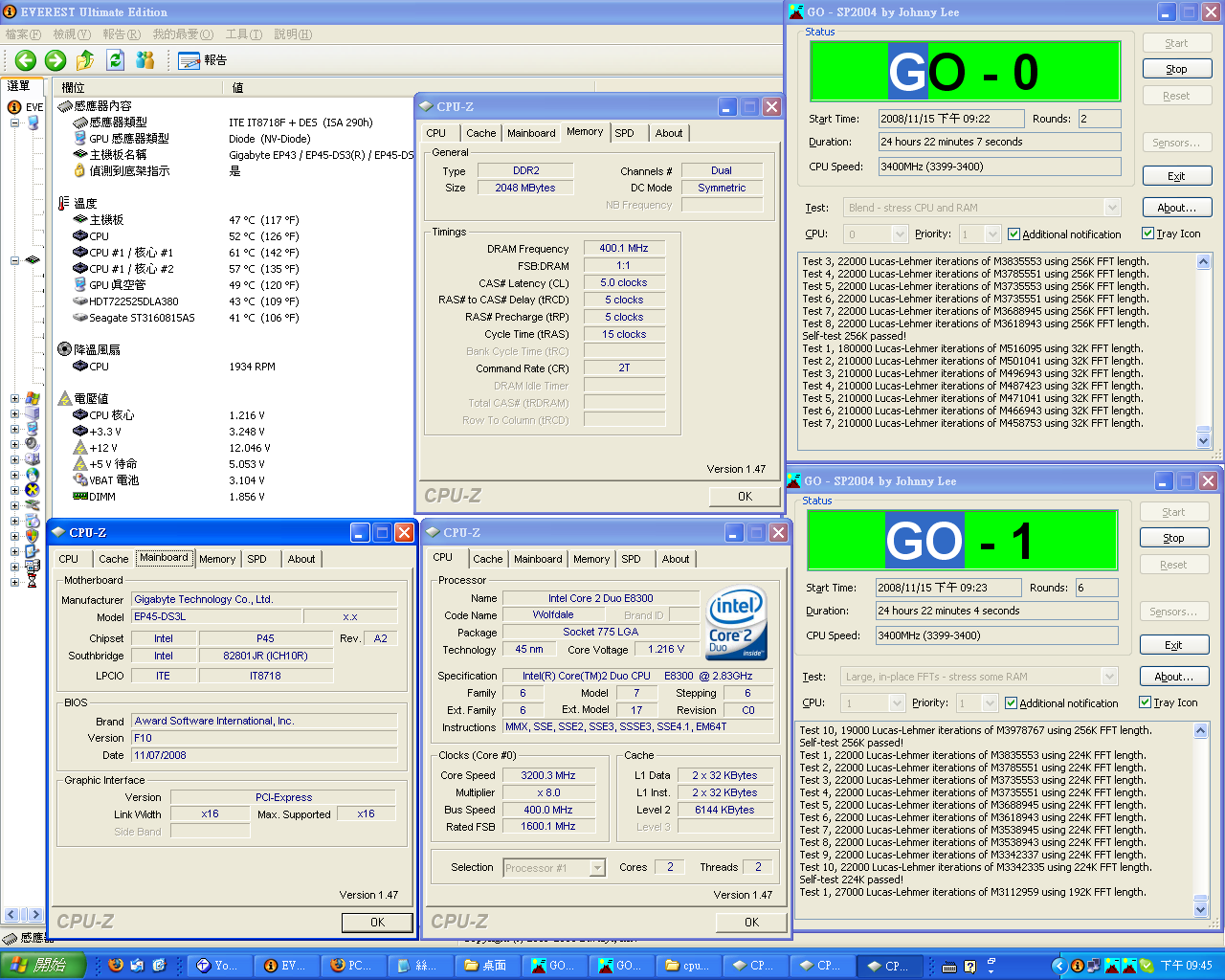The height and width of the screenshot is (980, 1225).
Task: Expand the system tray with arrow icon
Action: point(1058,966)
